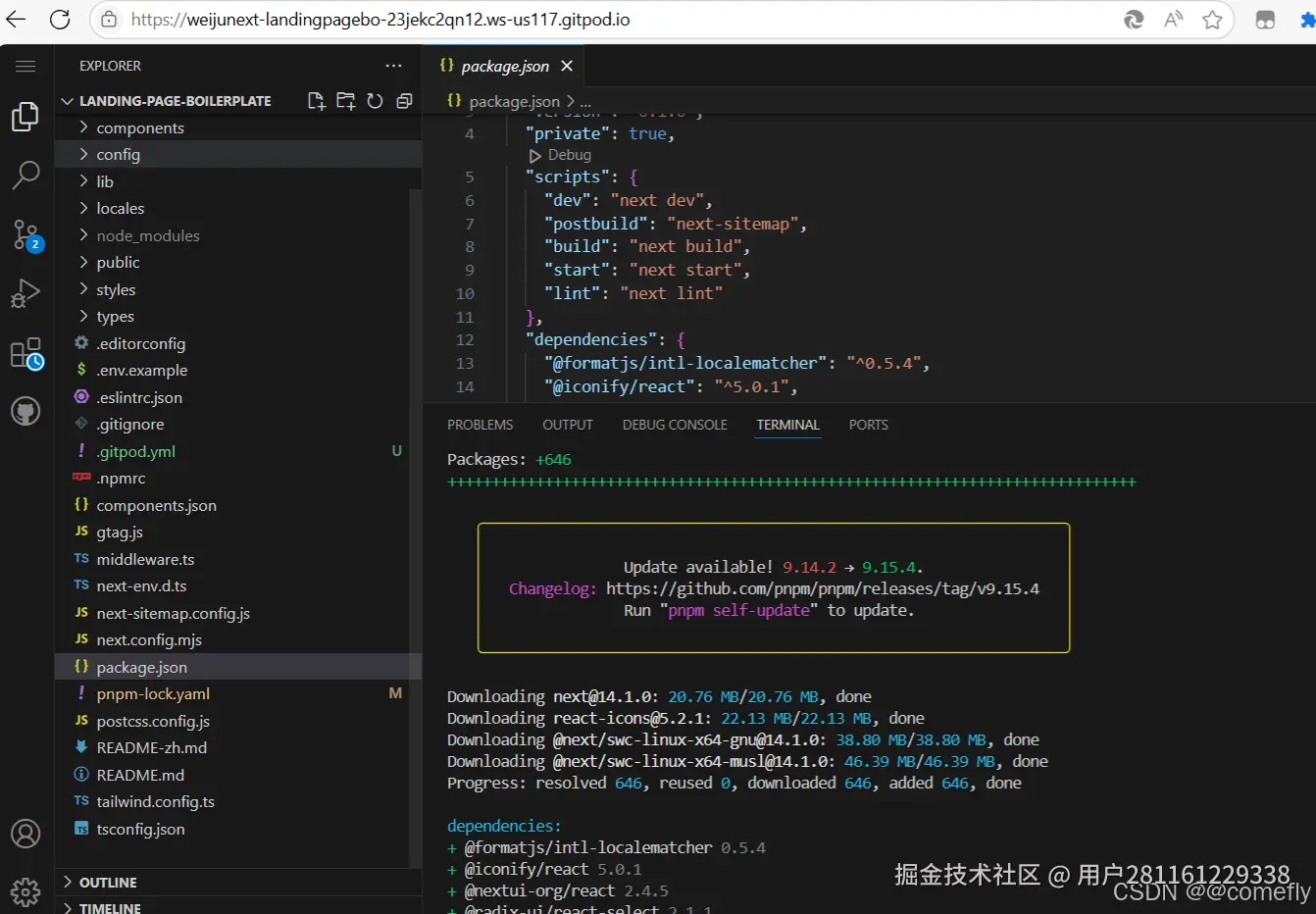Click the Debug codelens above scripts
The height and width of the screenshot is (914, 1316).
(568, 155)
